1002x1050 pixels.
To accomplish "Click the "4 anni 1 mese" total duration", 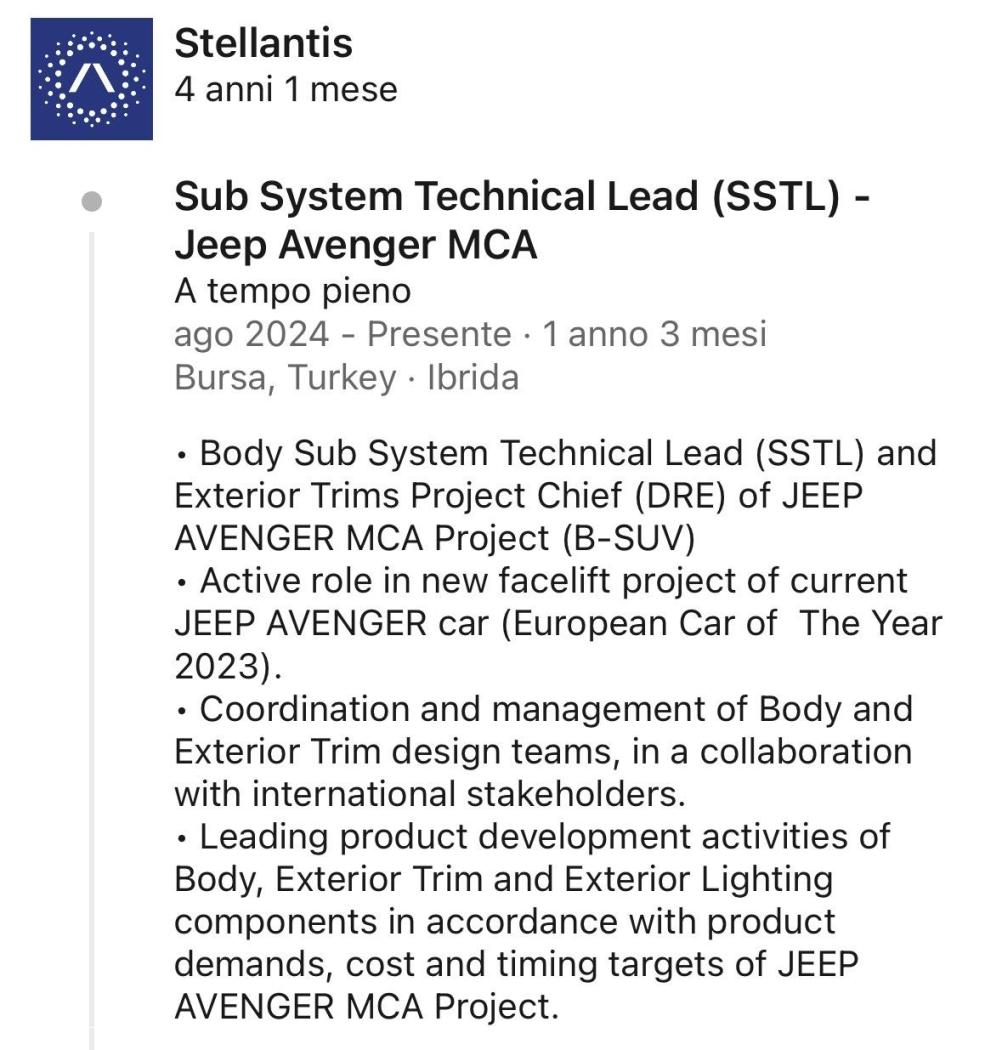I will (285, 89).
